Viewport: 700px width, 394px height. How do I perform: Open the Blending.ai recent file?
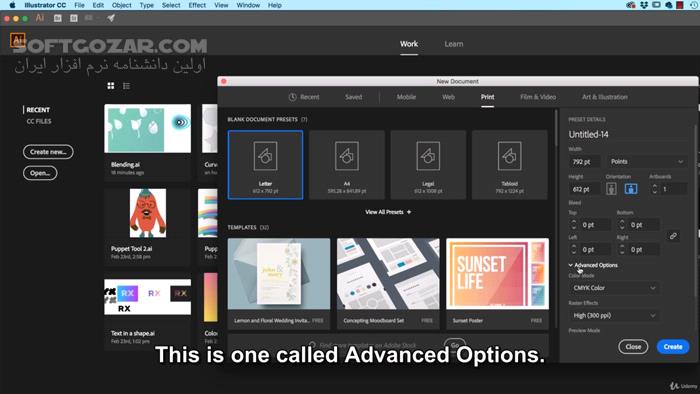click(x=147, y=142)
